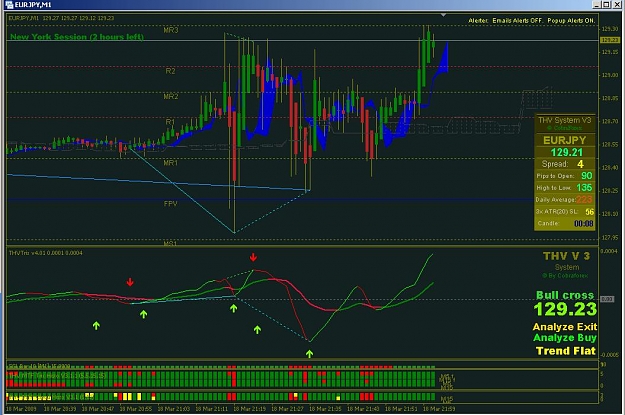Click the MR2 pivot level label
Image resolution: width=625 pixels, height=415 pixels.
coord(171,96)
